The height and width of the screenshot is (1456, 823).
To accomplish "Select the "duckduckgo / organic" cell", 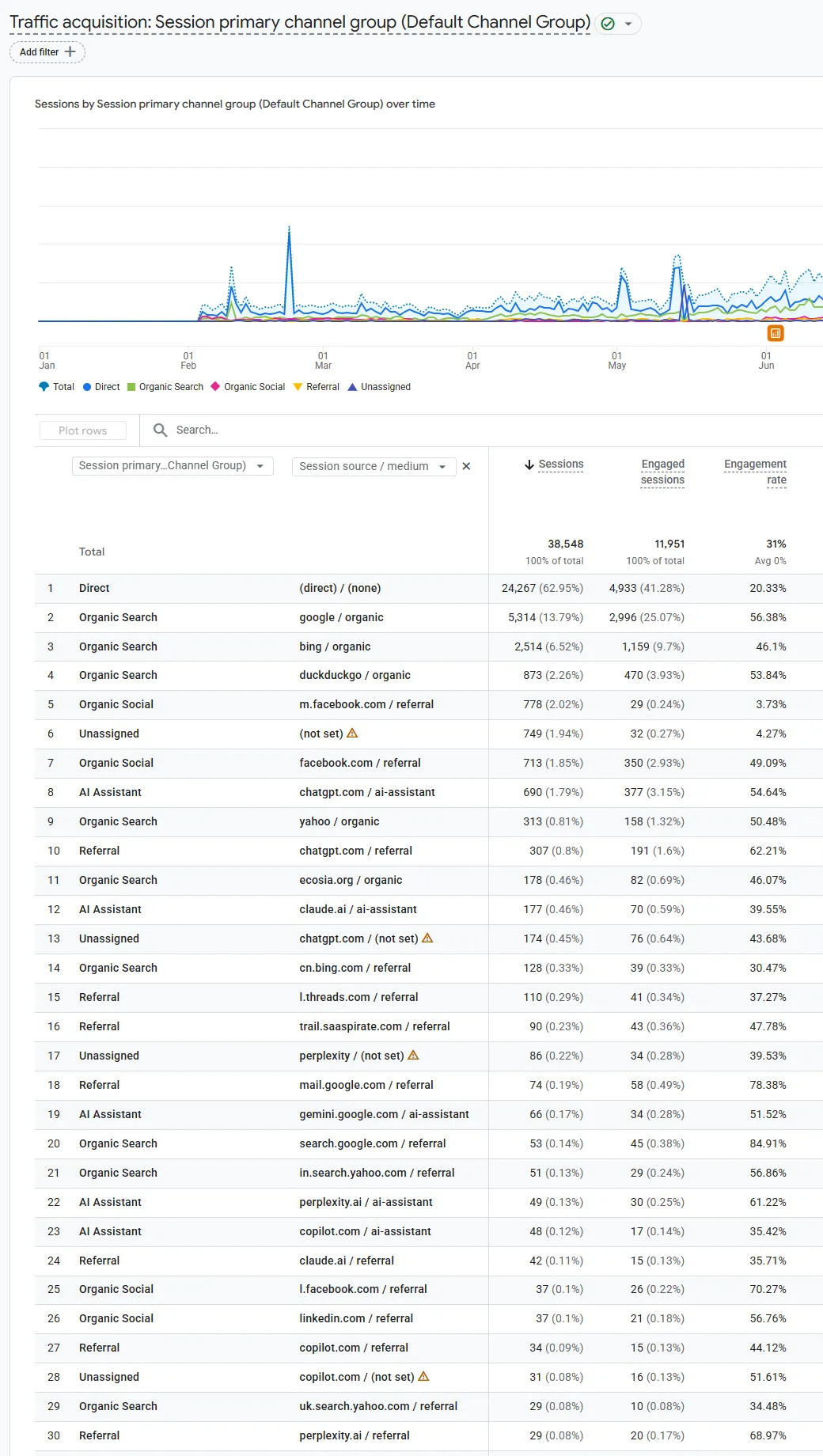I will tap(355, 675).
